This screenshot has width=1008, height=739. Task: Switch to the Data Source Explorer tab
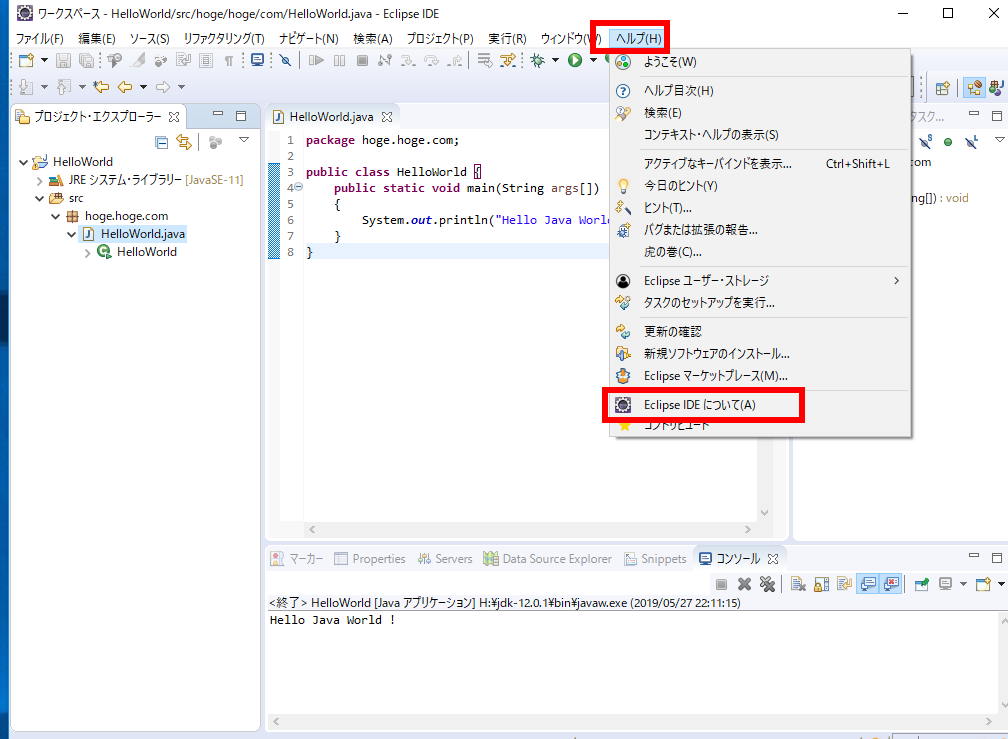tap(548, 559)
